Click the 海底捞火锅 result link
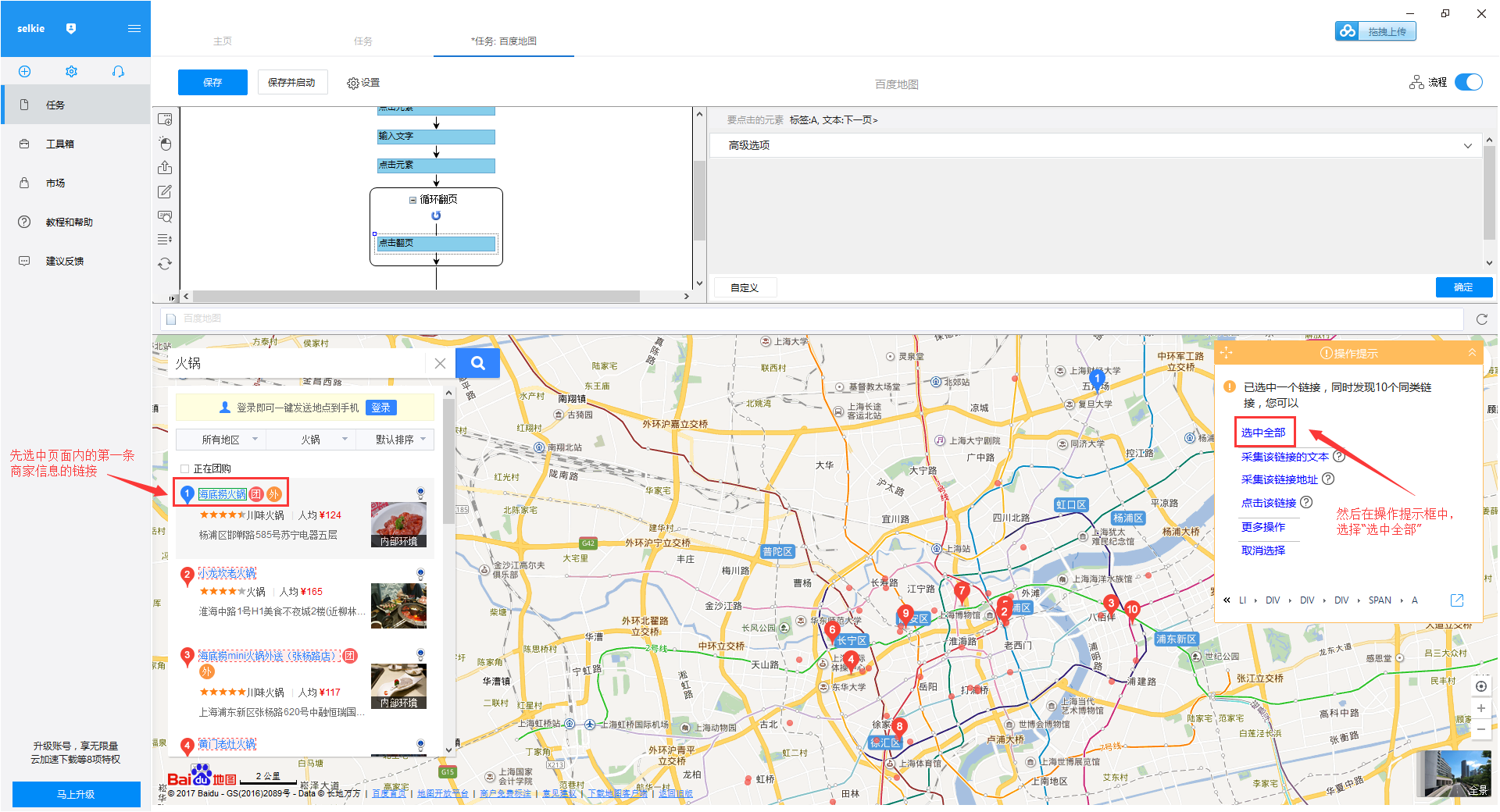 coord(222,494)
